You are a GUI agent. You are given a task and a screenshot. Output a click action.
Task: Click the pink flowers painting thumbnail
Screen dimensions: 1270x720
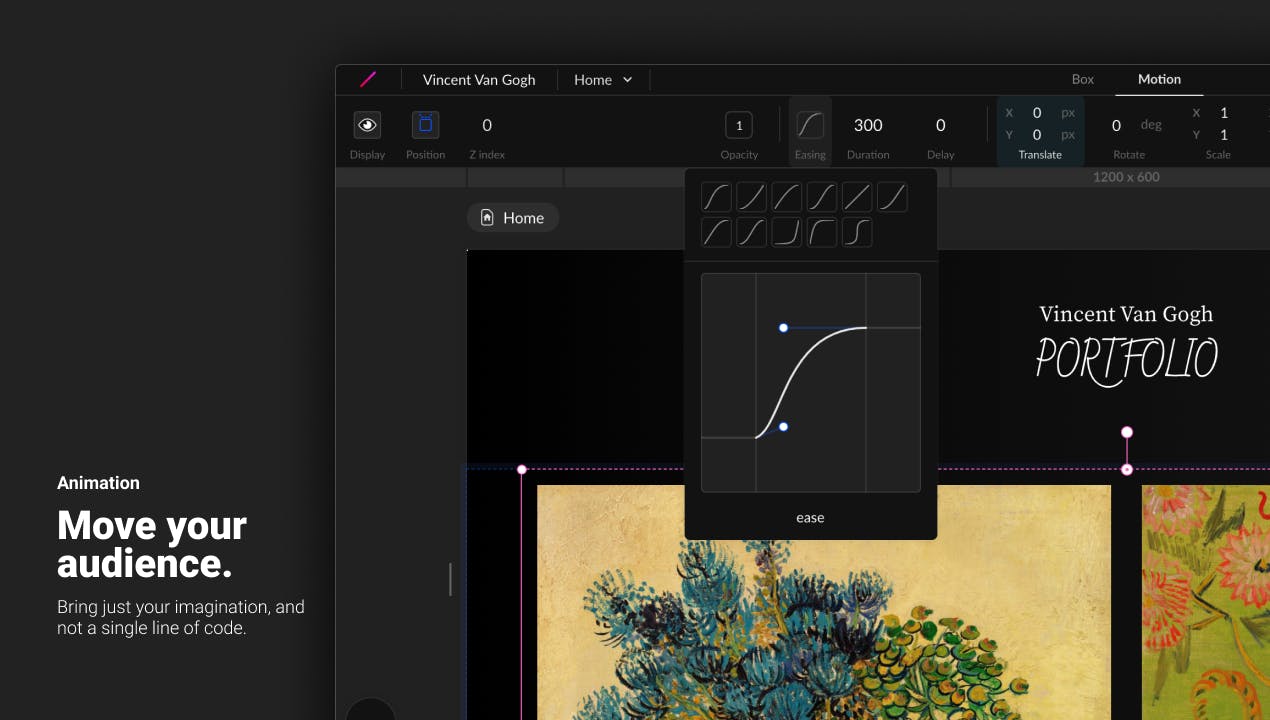tap(1206, 602)
